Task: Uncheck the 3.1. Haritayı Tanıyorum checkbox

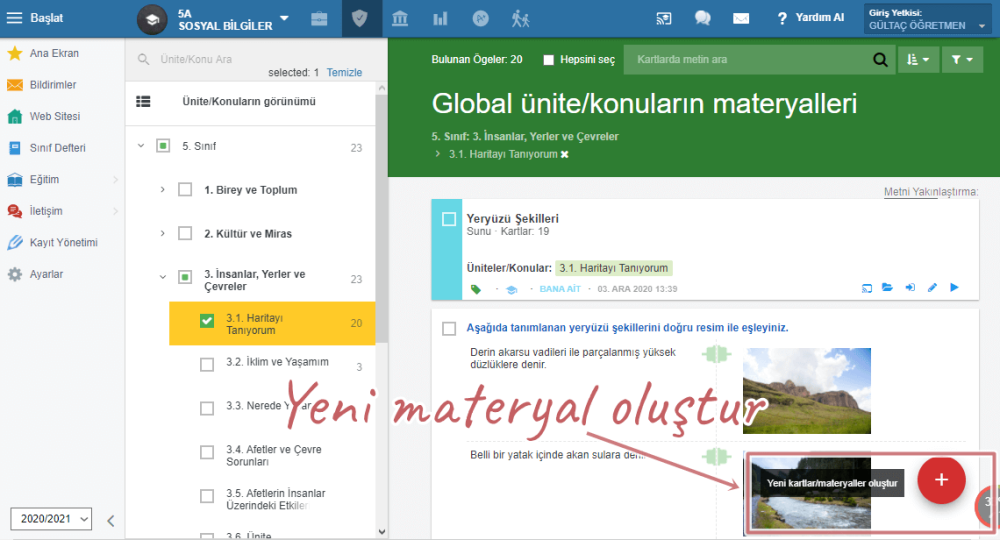Action: click(207, 321)
